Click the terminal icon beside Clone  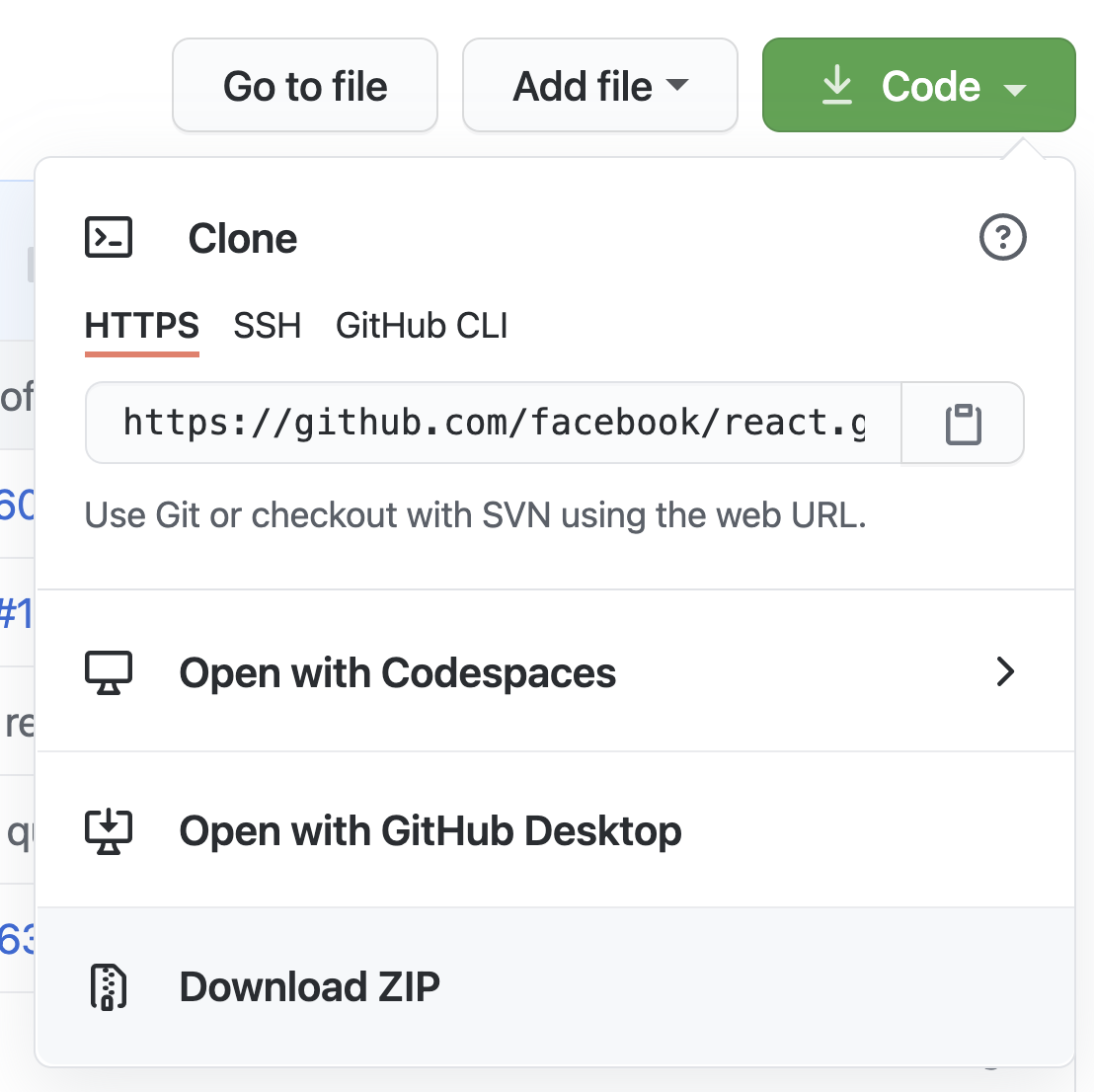pos(109,237)
